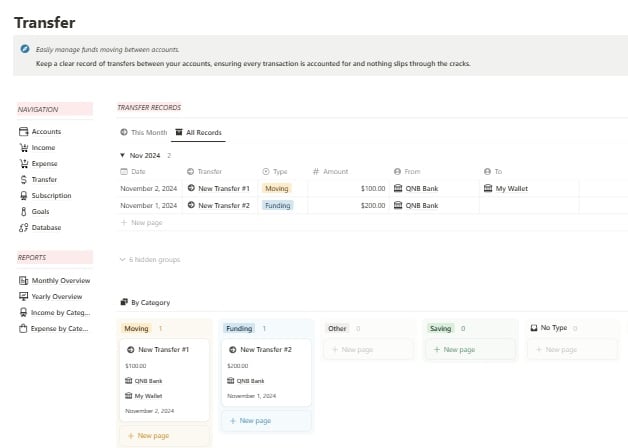Click the Subscription icon in sidebar
This screenshot has width=628, height=448.
click(x=23, y=196)
